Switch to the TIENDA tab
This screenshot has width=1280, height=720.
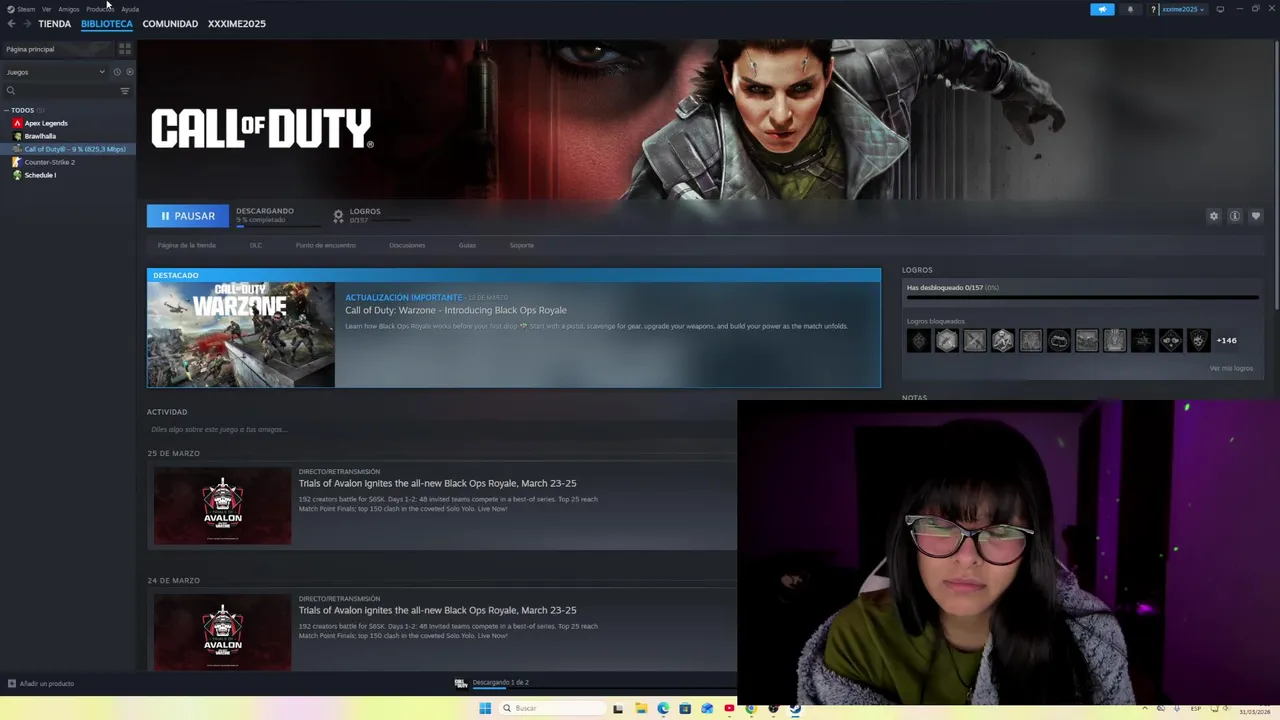point(54,23)
